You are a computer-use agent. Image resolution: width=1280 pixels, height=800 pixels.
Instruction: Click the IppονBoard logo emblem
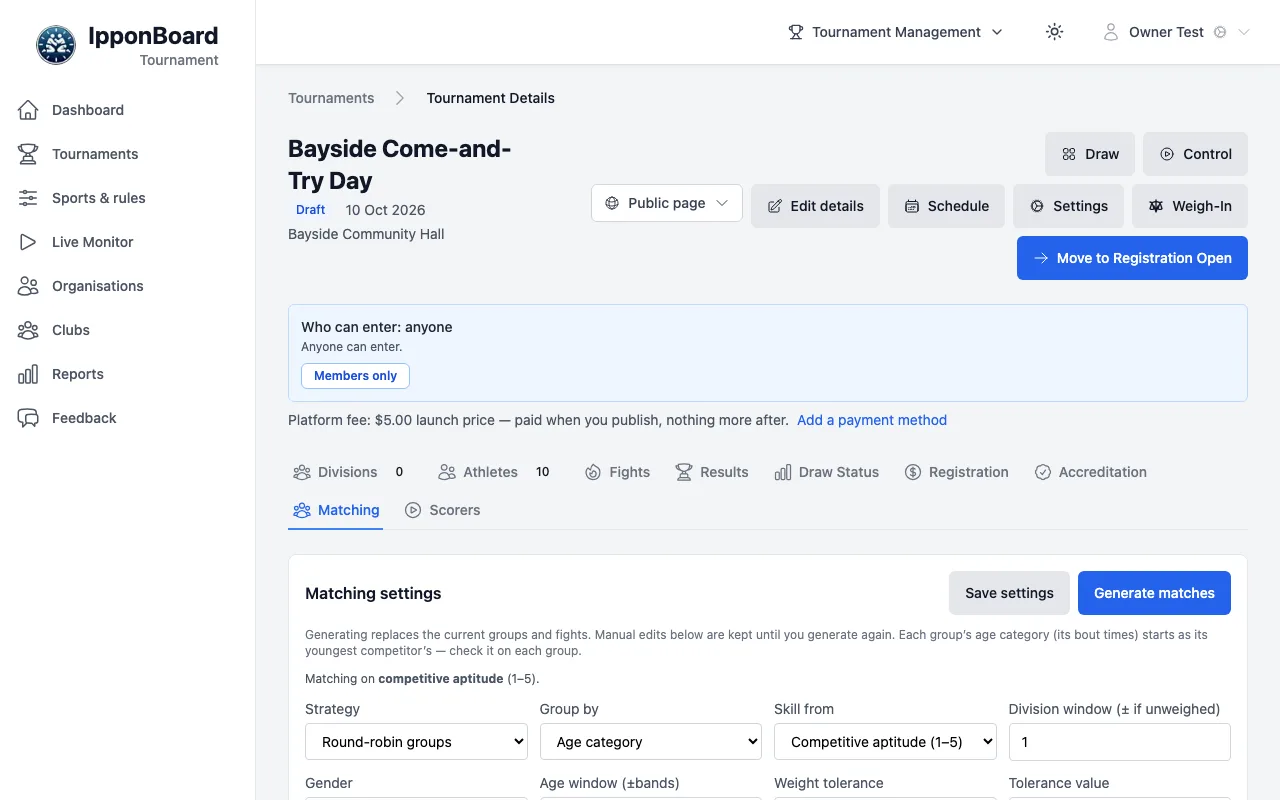coord(56,45)
